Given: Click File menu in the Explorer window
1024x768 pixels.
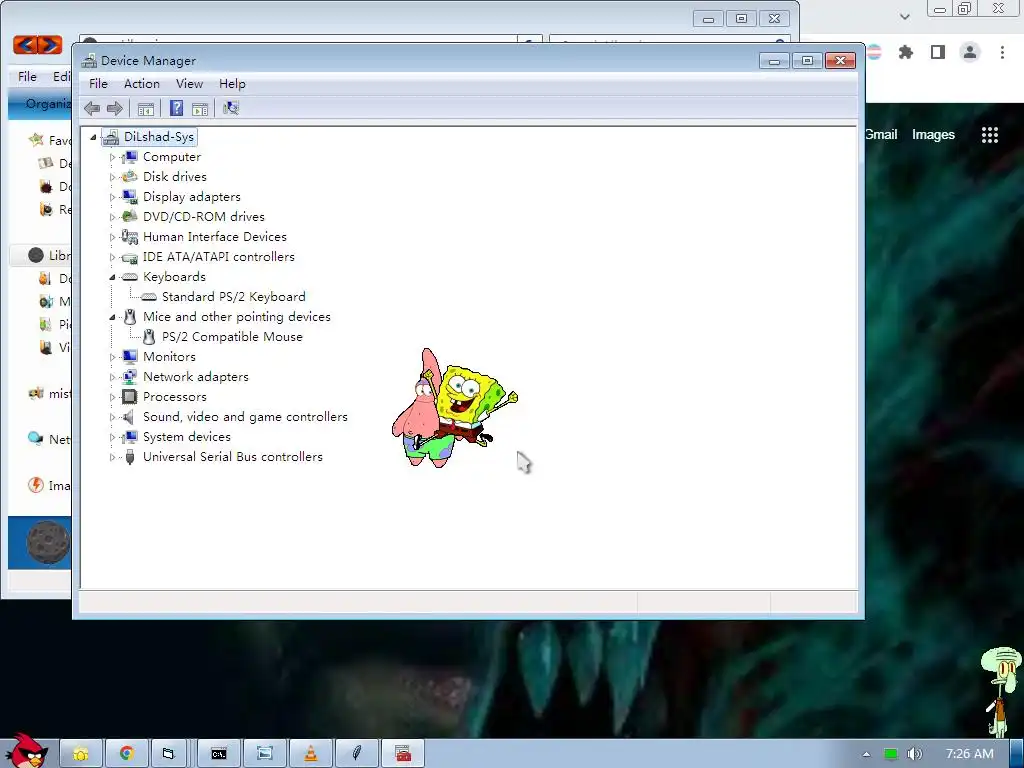Looking at the screenshot, I should click(x=27, y=76).
